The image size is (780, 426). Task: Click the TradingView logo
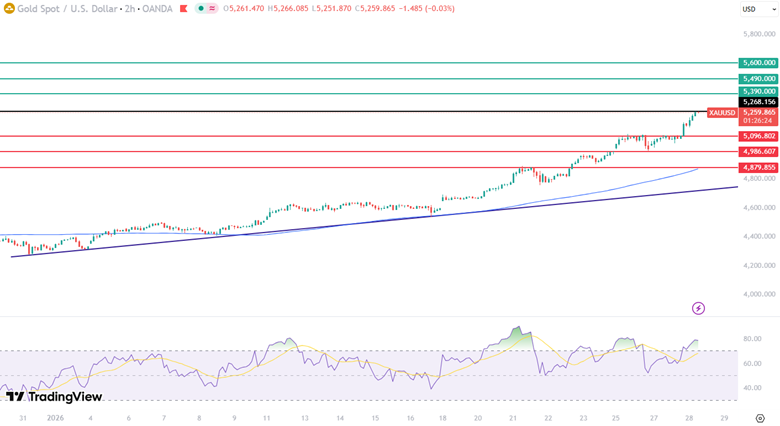(x=53, y=397)
